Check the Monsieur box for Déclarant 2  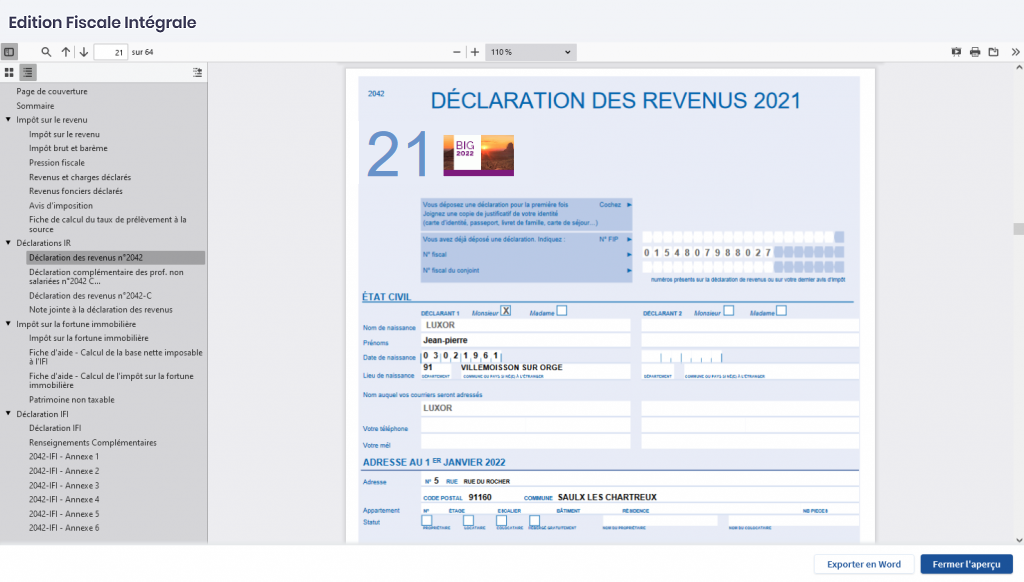coord(729,311)
